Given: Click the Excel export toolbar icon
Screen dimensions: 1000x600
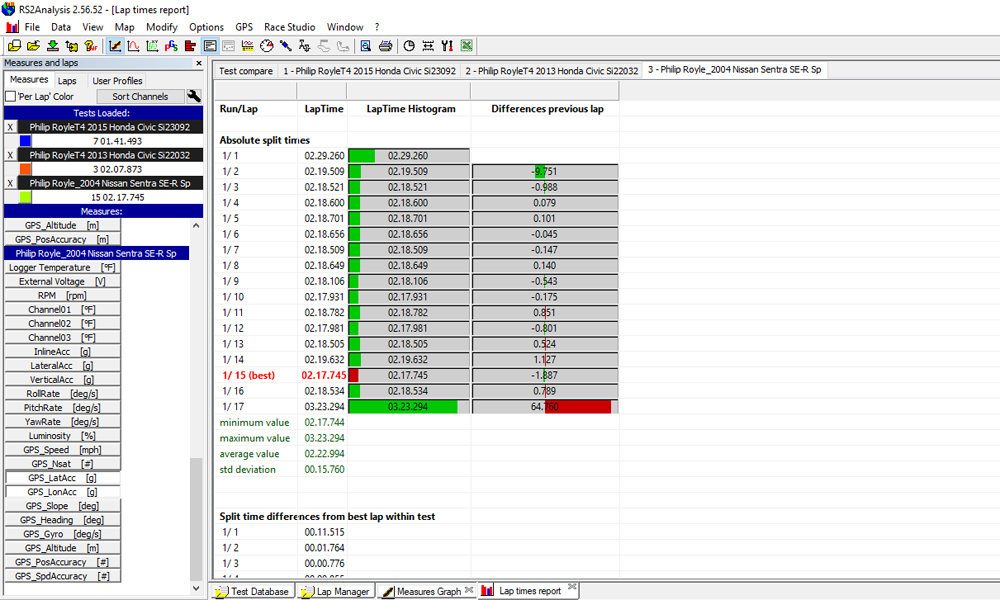Looking at the screenshot, I should [467, 46].
